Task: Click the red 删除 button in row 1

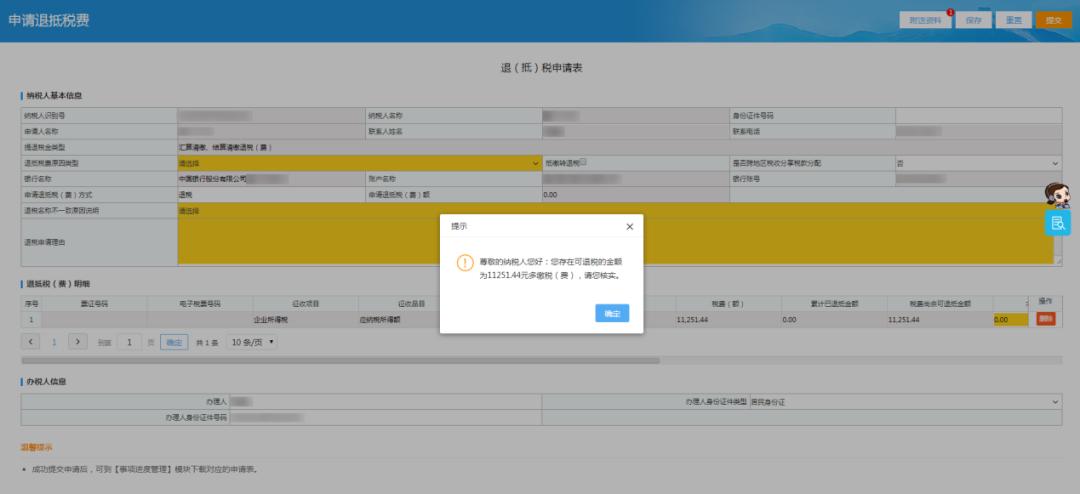Action: point(1046,319)
